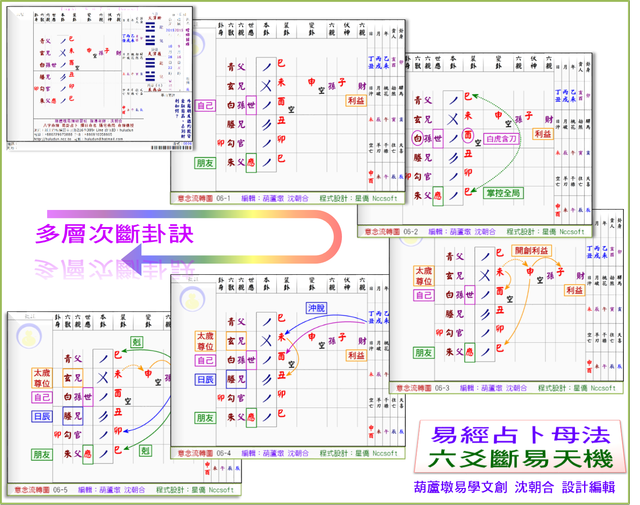Image resolution: width=640 pixels, height=505 pixels.
Task: Click the 利益 box in panel 06-1
Action: [x=358, y=101]
